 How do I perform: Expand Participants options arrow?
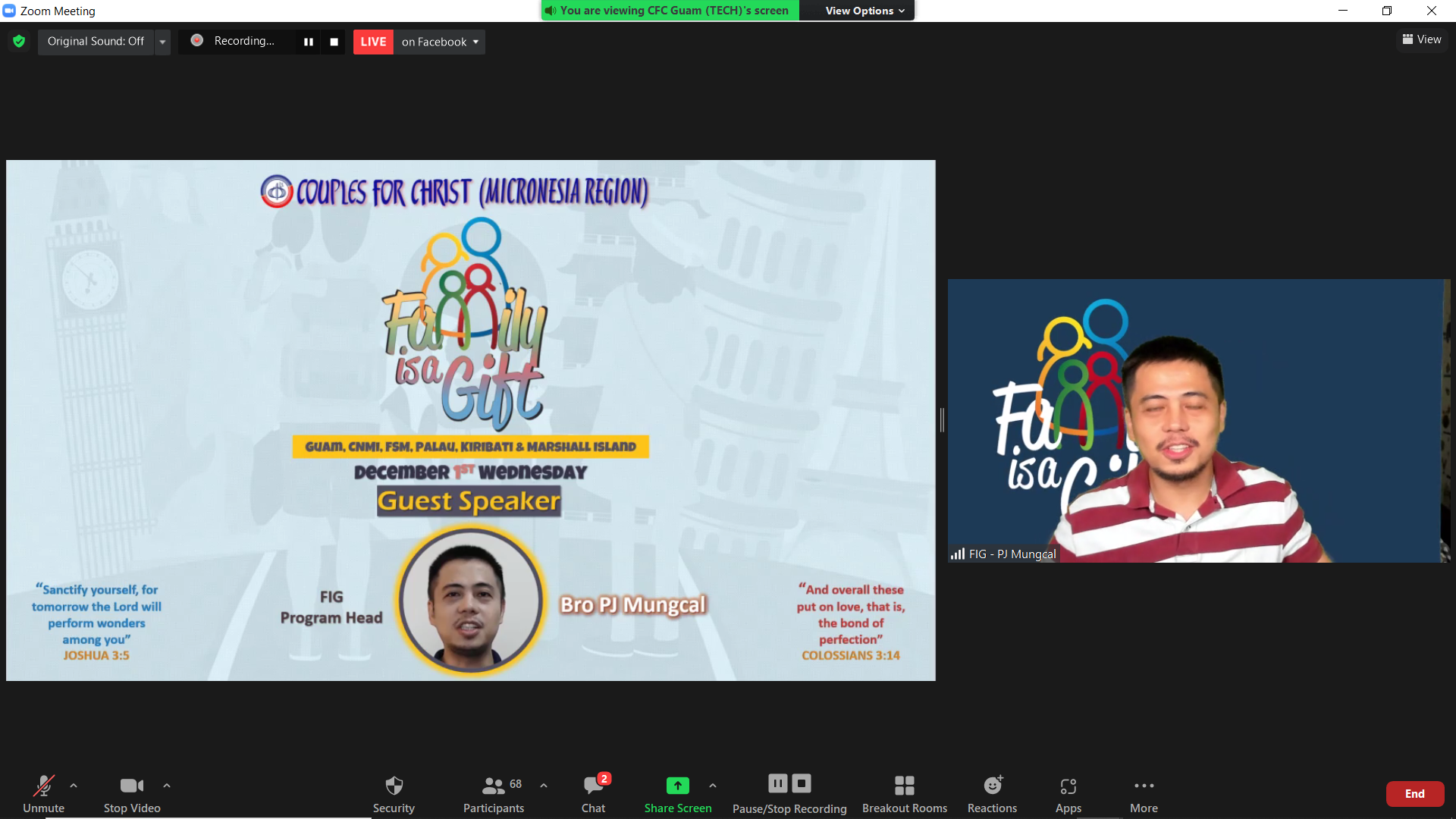(544, 786)
